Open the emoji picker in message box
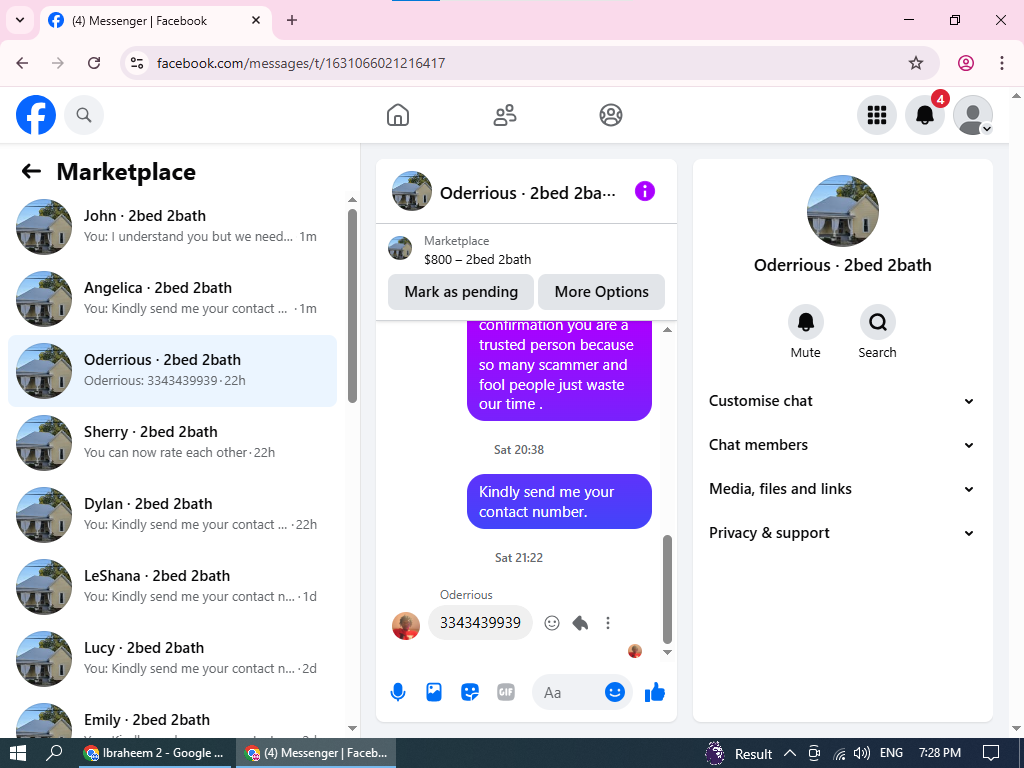1024x768 pixels. pos(615,692)
